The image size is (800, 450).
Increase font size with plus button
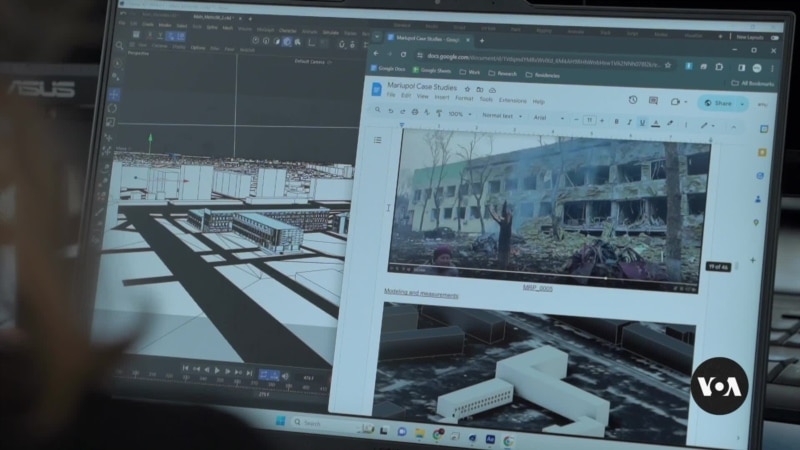click(602, 121)
